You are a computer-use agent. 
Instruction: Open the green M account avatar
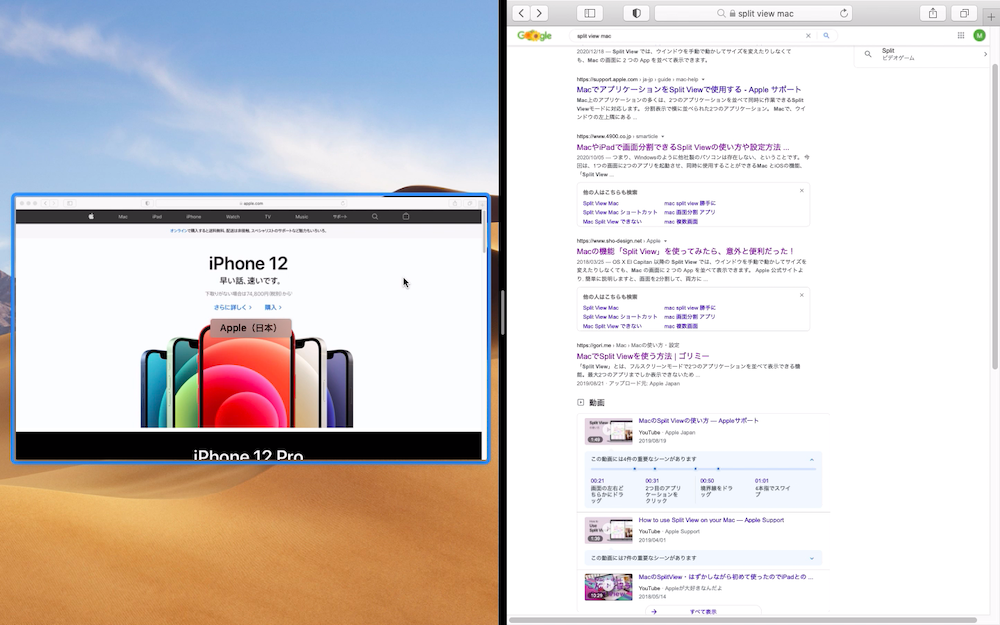[x=980, y=36]
